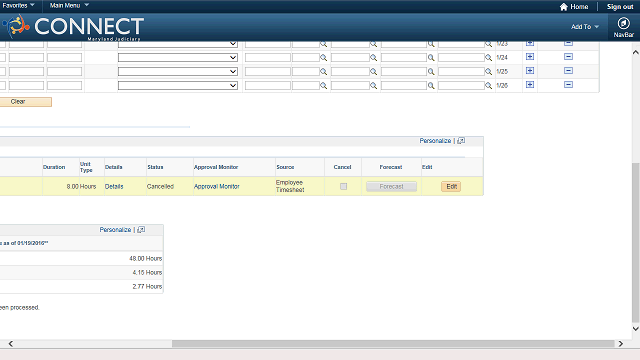Select the '8.00' duration value
Image resolution: width=640 pixels, height=360 pixels.
(73, 187)
